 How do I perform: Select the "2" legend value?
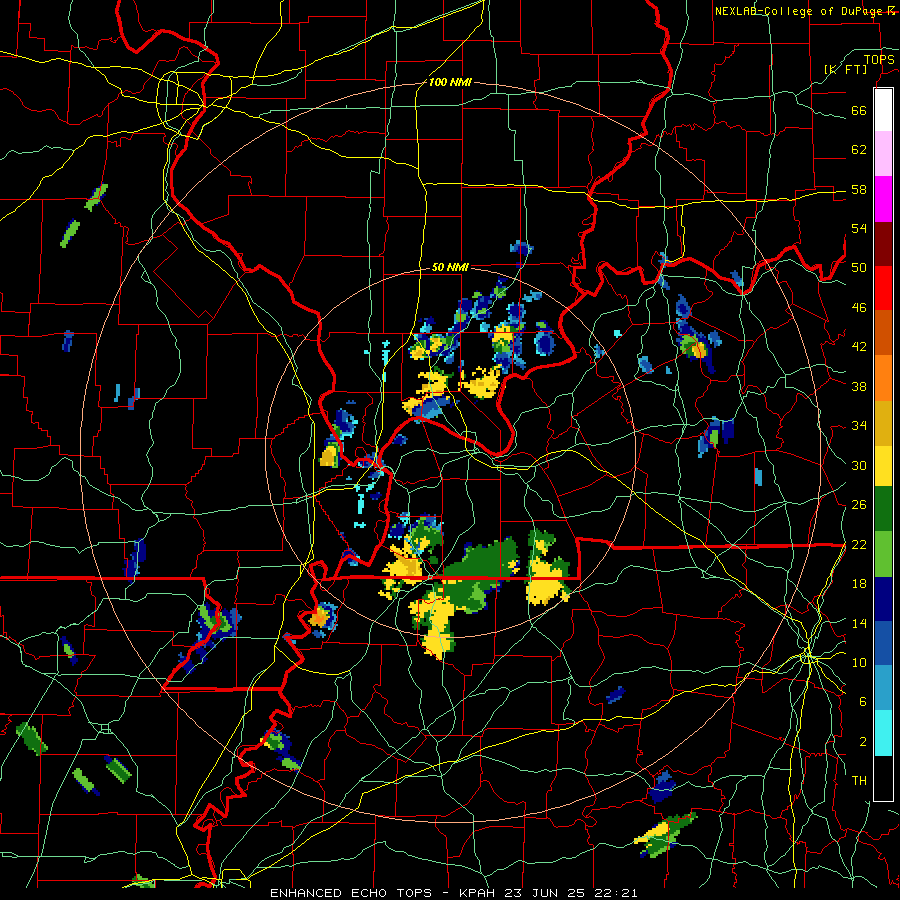pos(862,742)
